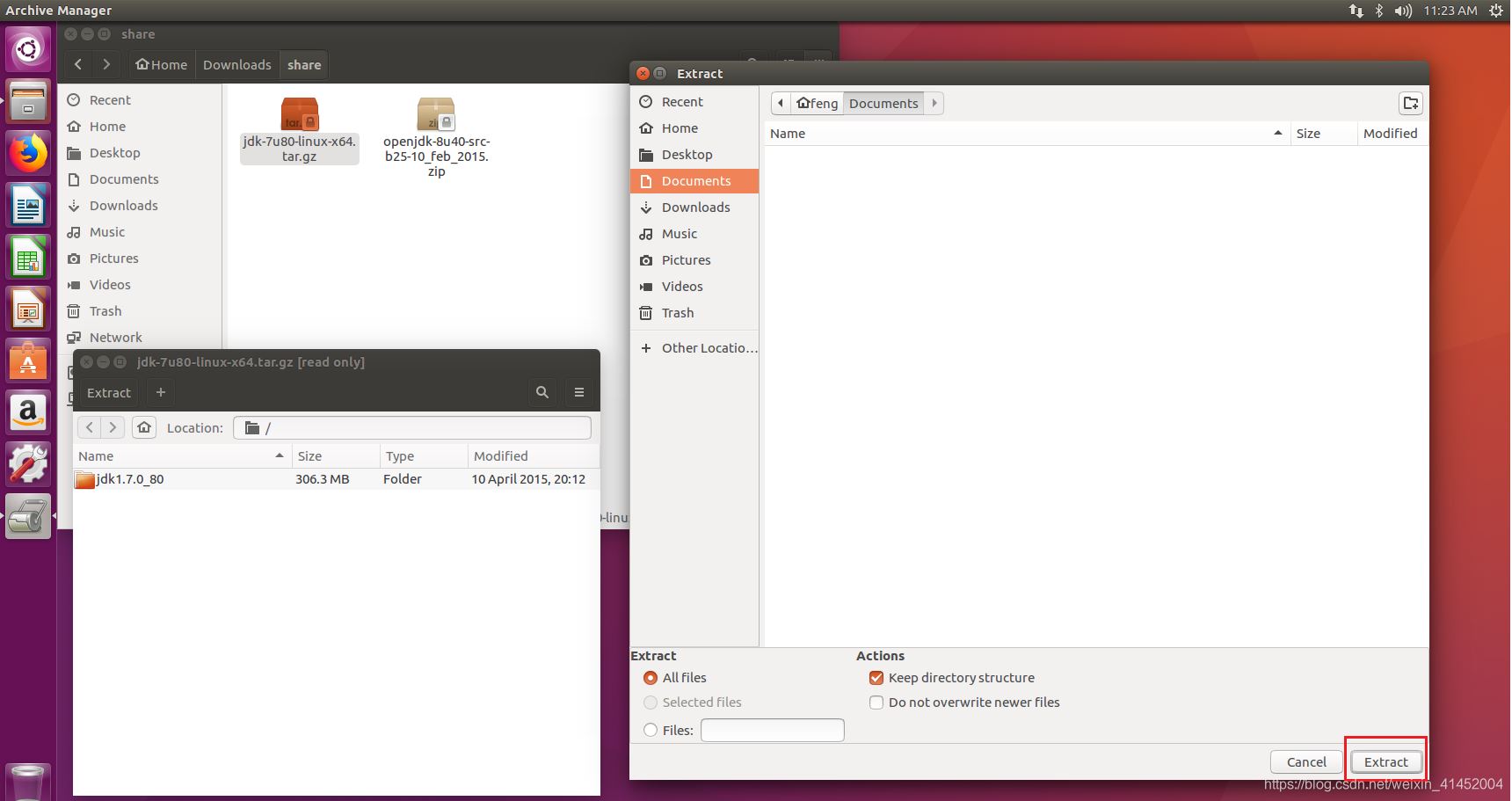Screen dimensions: 1512x801
Task: Enable Do not overwrite newer files
Action: pos(876,703)
